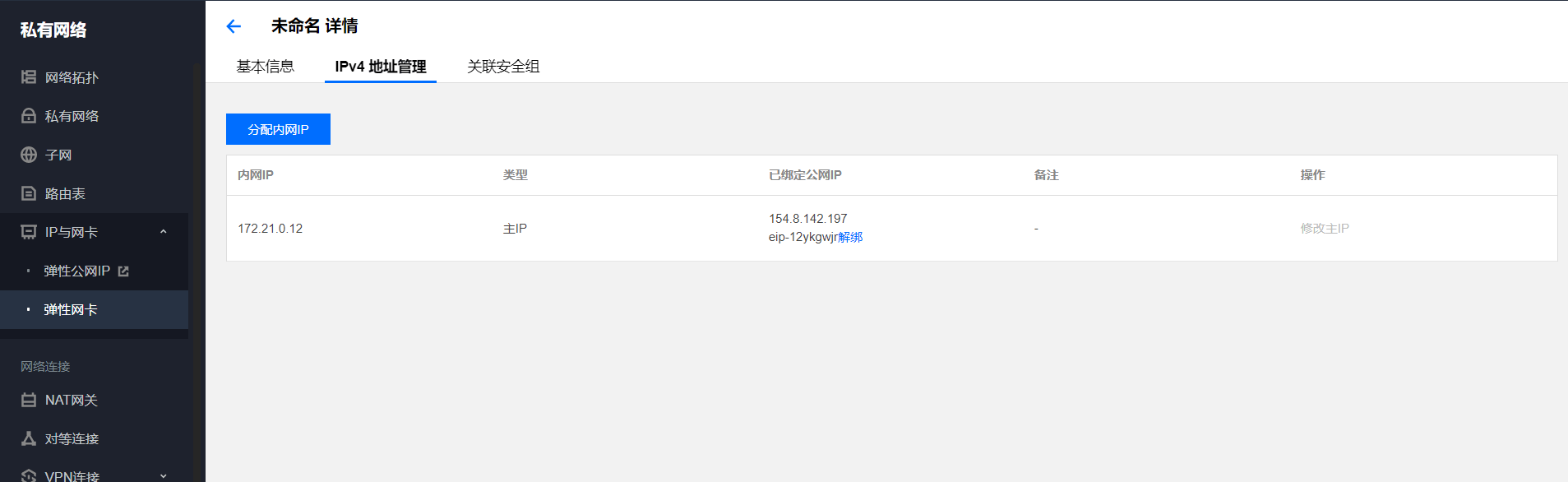Open the 路由表 document icon
The image size is (1568, 482).
tap(29, 193)
